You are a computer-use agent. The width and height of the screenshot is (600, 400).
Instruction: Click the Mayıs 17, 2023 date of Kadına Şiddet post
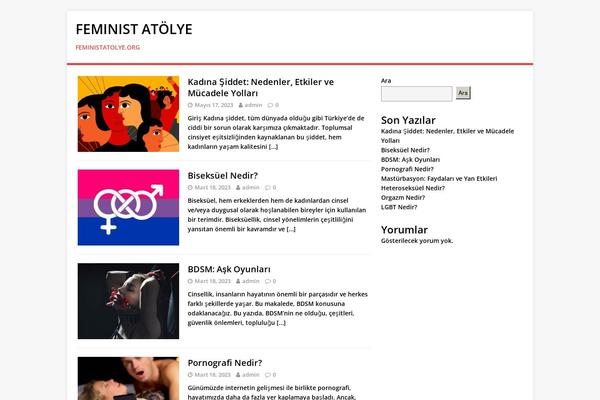click(214, 105)
